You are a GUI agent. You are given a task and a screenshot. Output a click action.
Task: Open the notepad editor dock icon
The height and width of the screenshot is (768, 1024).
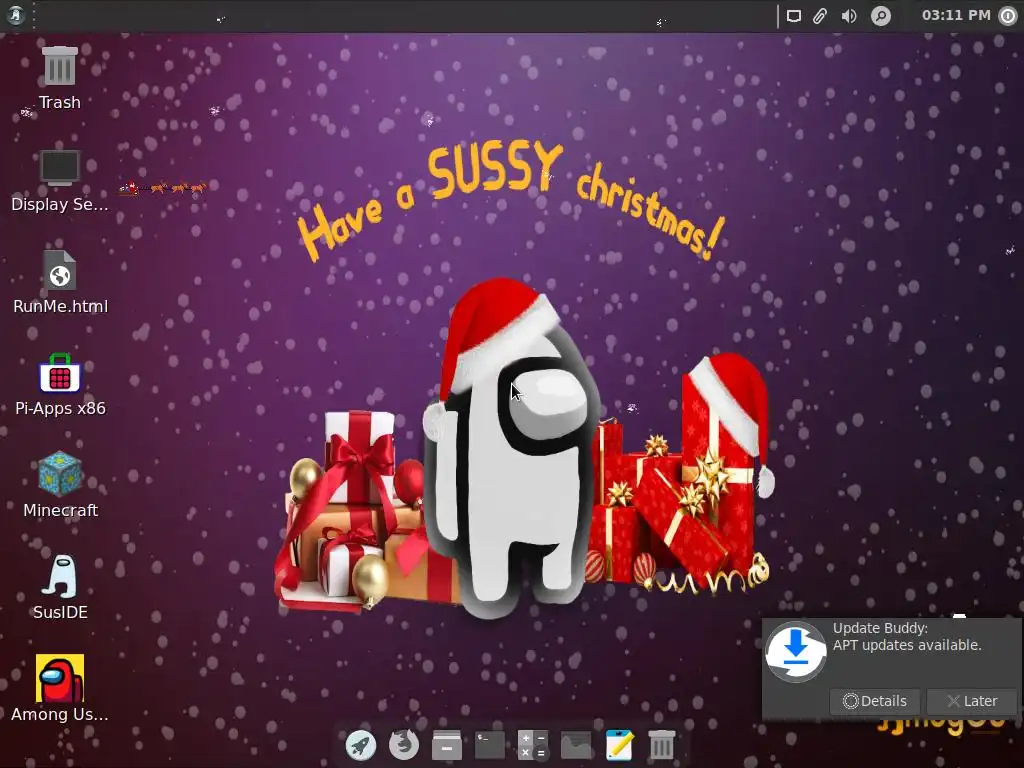click(619, 745)
